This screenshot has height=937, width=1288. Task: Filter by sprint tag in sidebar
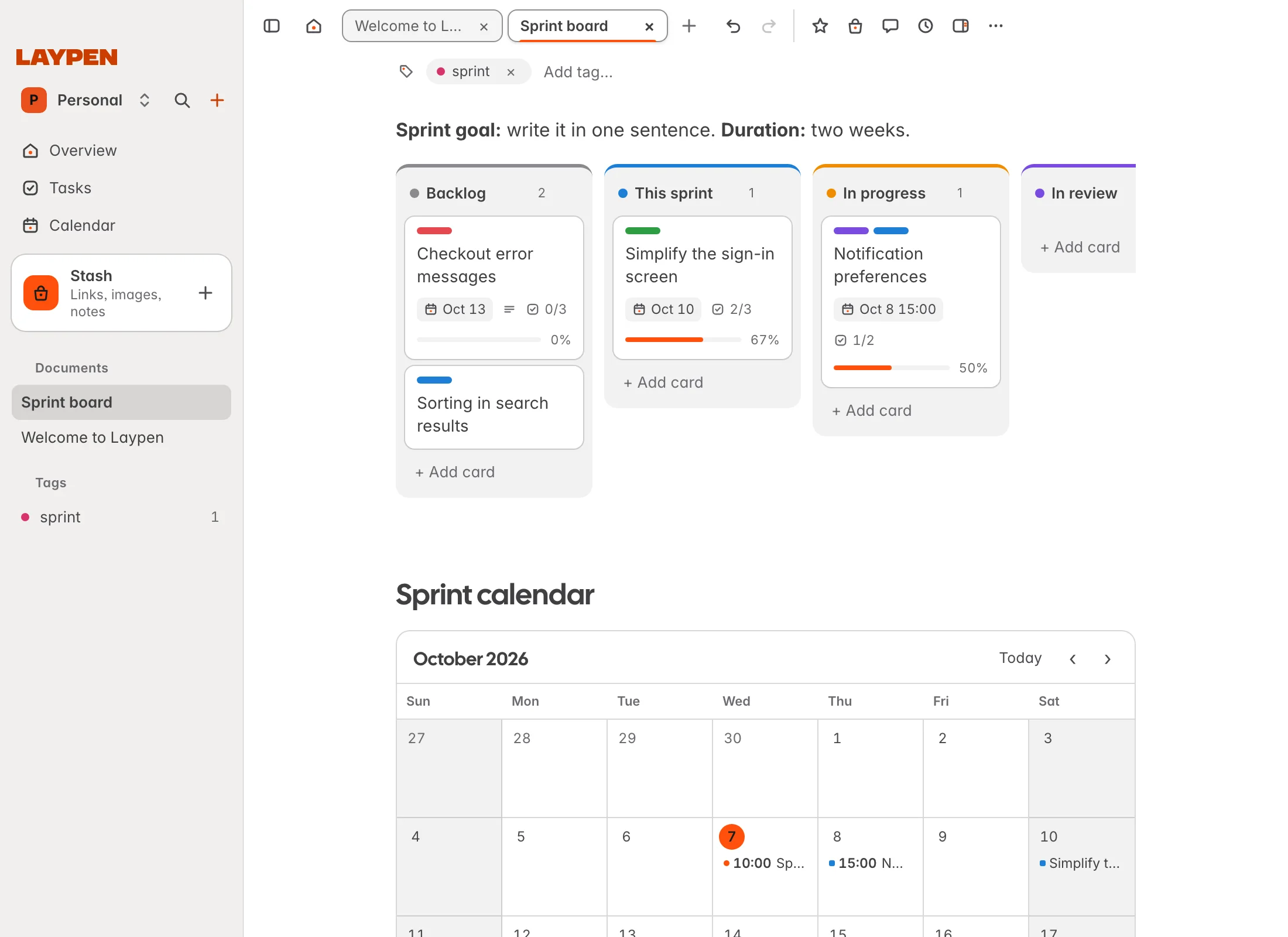coord(121,517)
